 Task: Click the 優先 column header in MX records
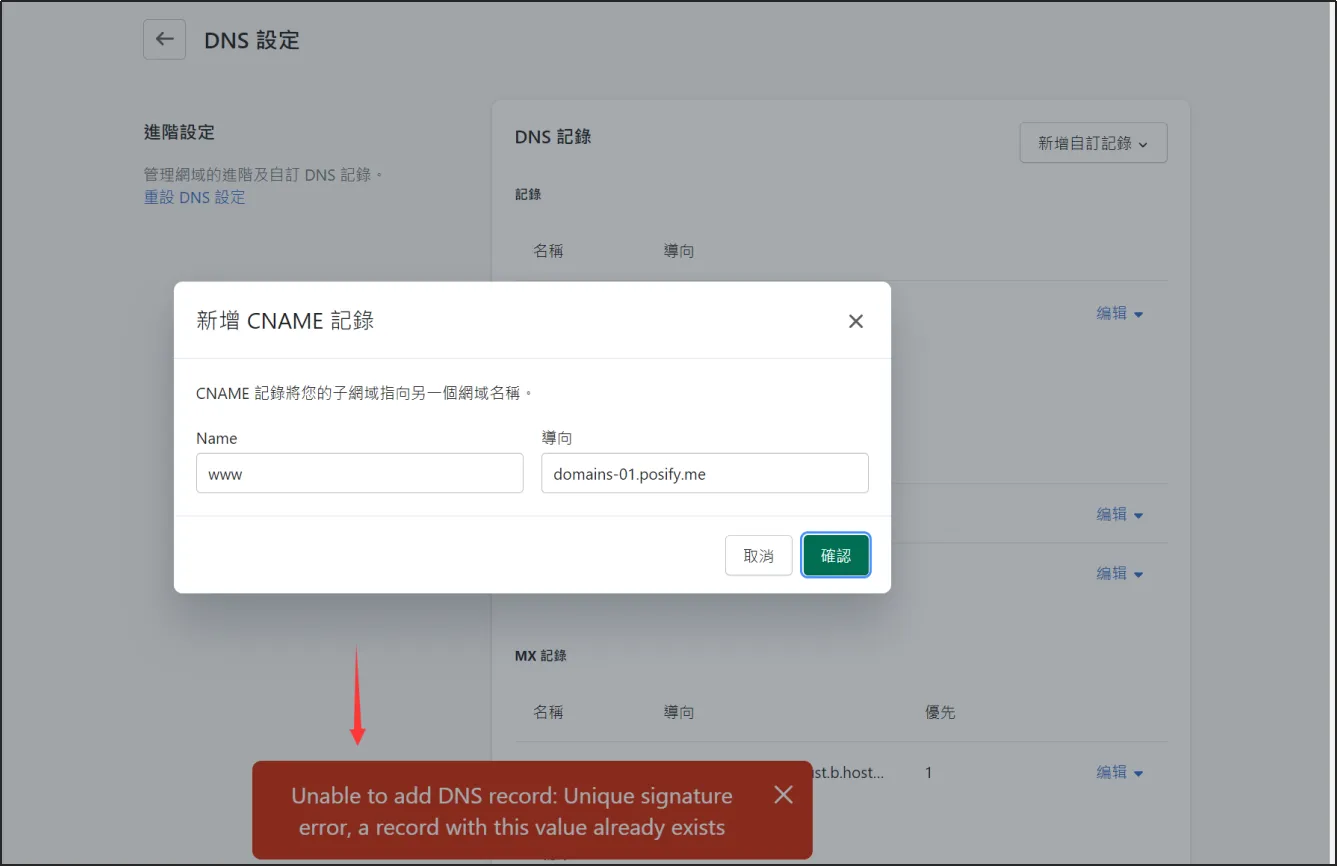[940, 712]
